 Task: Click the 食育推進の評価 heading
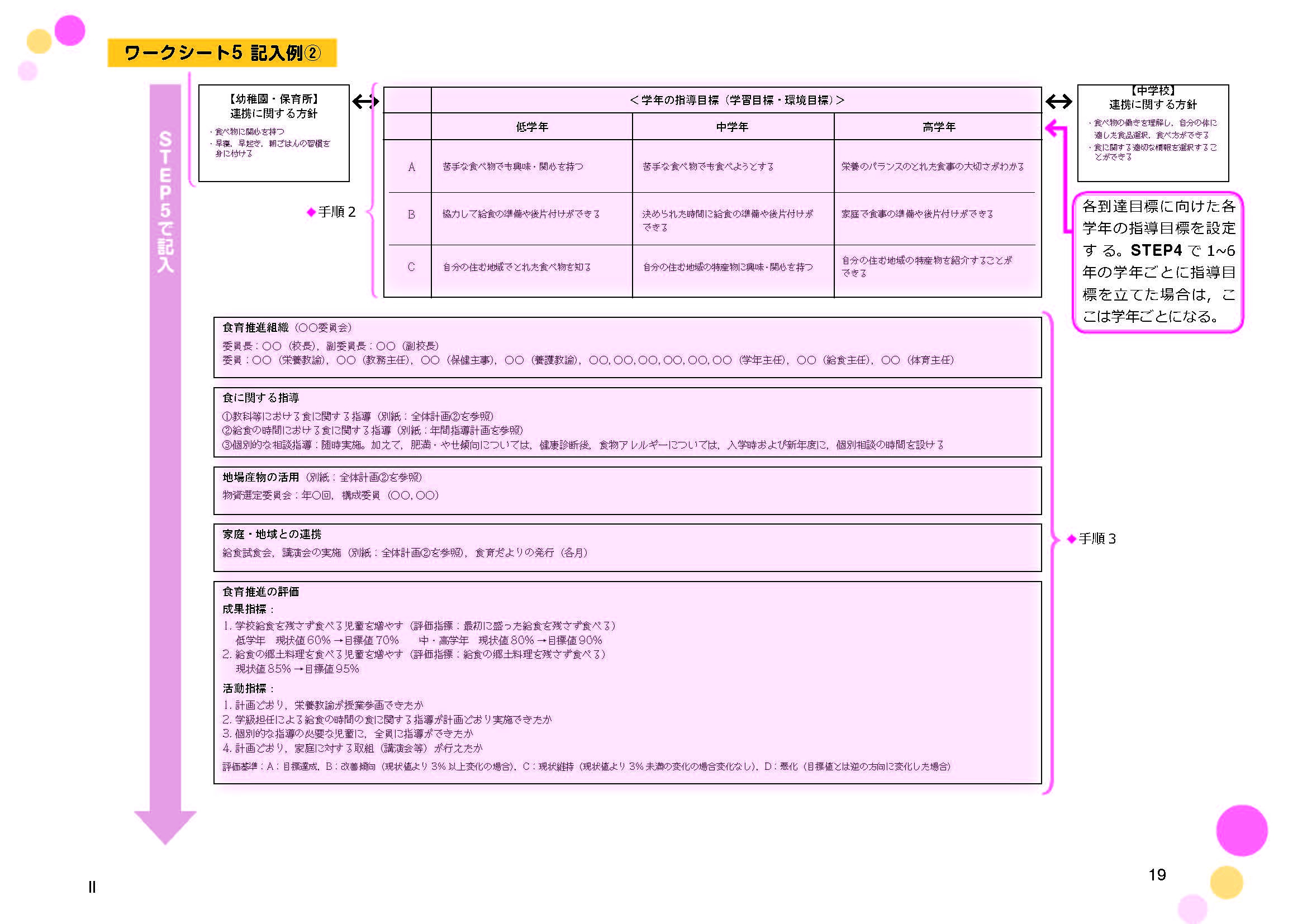click(x=260, y=592)
